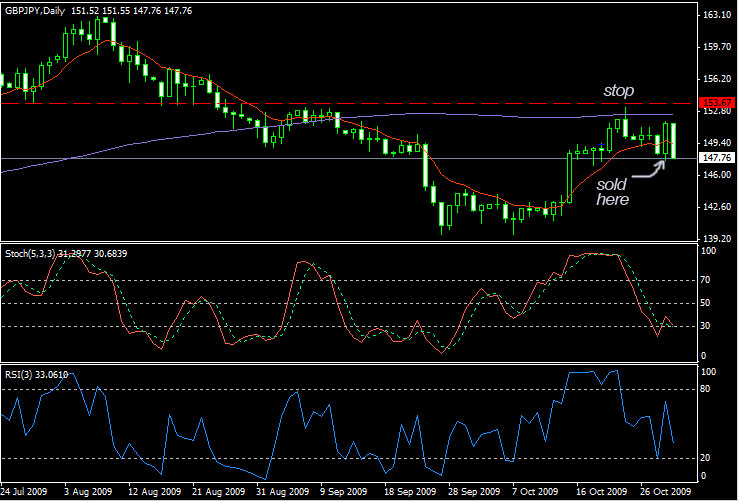
Task: Click the 163.10 price axis label
Action: click(718, 15)
